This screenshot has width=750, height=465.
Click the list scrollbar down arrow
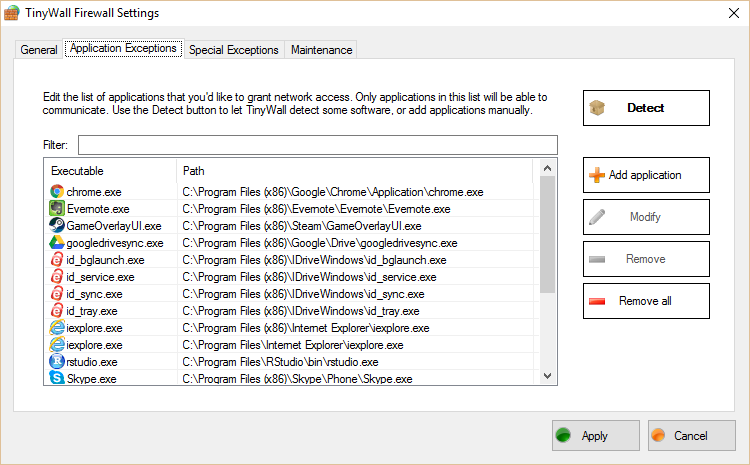click(x=548, y=376)
